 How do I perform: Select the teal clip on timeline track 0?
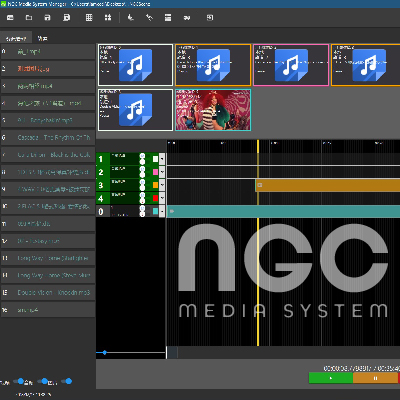click(x=284, y=211)
